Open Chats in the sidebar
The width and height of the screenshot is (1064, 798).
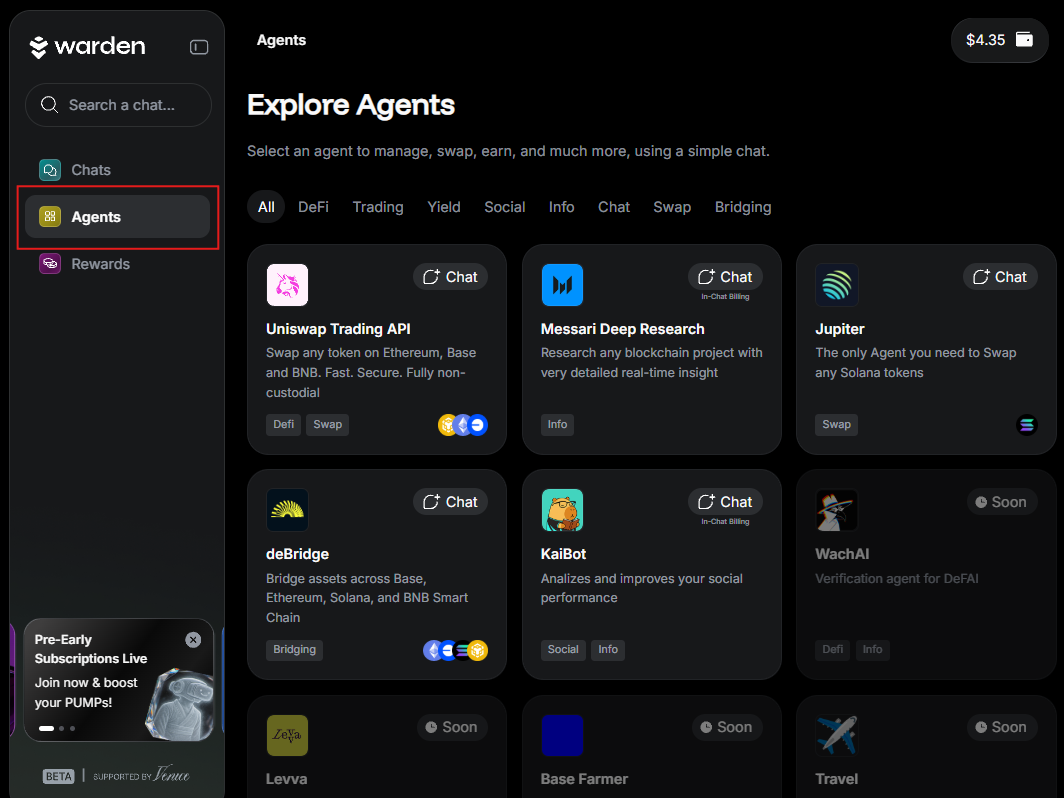(x=91, y=170)
